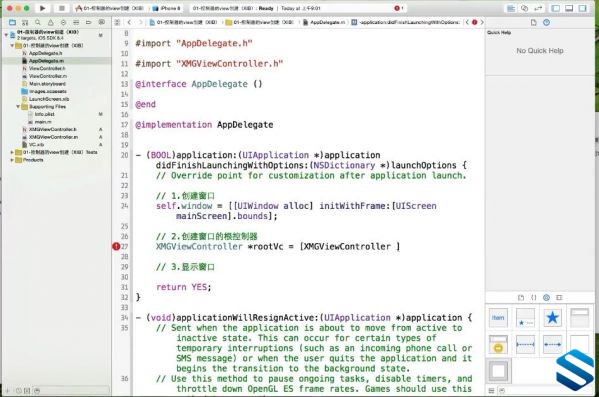The height and width of the screenshot is (397, 599).
Task: Select the Fixed Space Bar Button object
Action: click(525, 345)
